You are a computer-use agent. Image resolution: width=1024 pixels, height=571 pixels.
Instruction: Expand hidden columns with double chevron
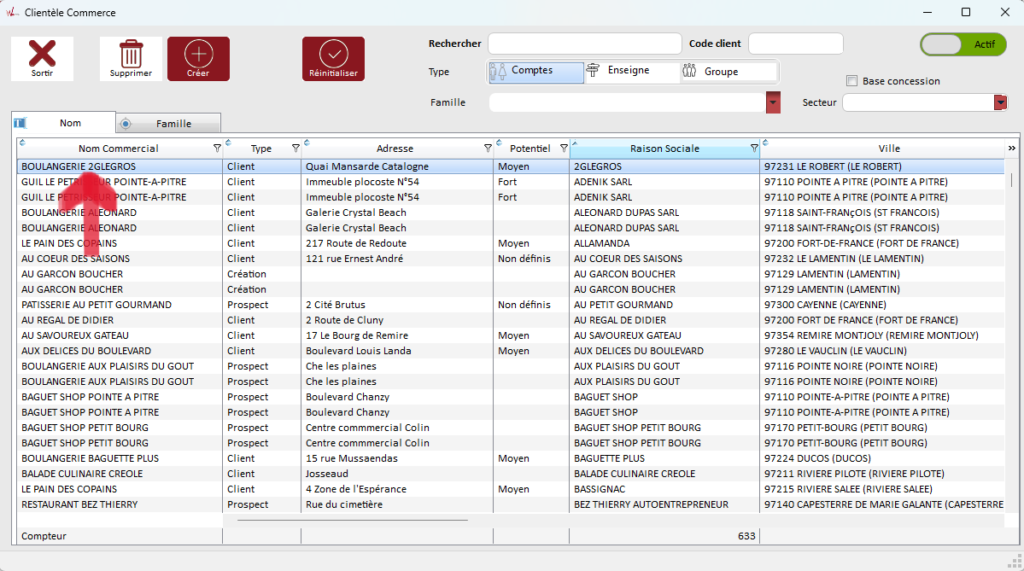click(1011, 148)
